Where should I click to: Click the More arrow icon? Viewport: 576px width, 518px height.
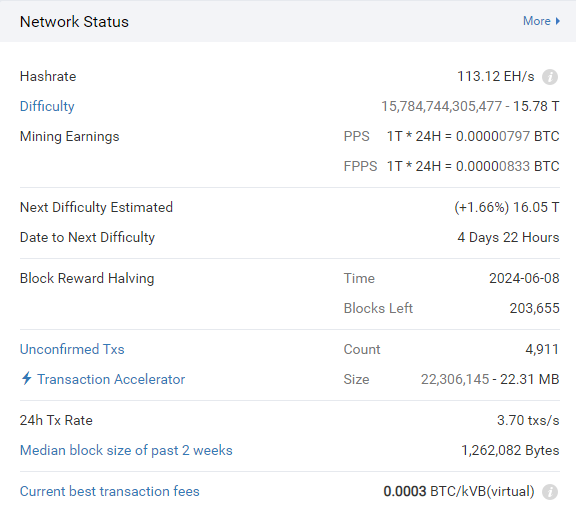click(x=558, y=21)
